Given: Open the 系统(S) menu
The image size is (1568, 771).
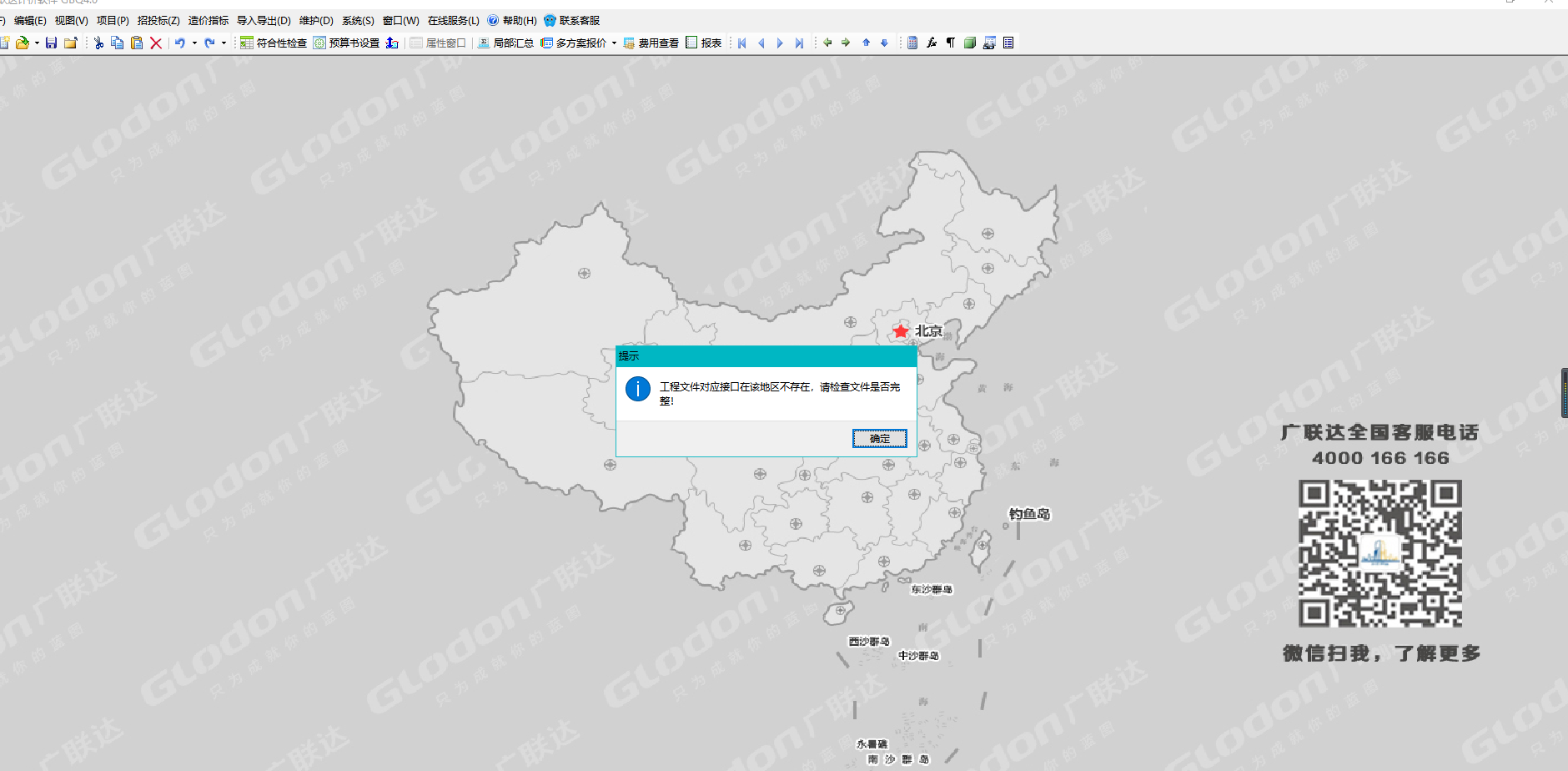Looking at the screenshot, I should click(358, 20).
